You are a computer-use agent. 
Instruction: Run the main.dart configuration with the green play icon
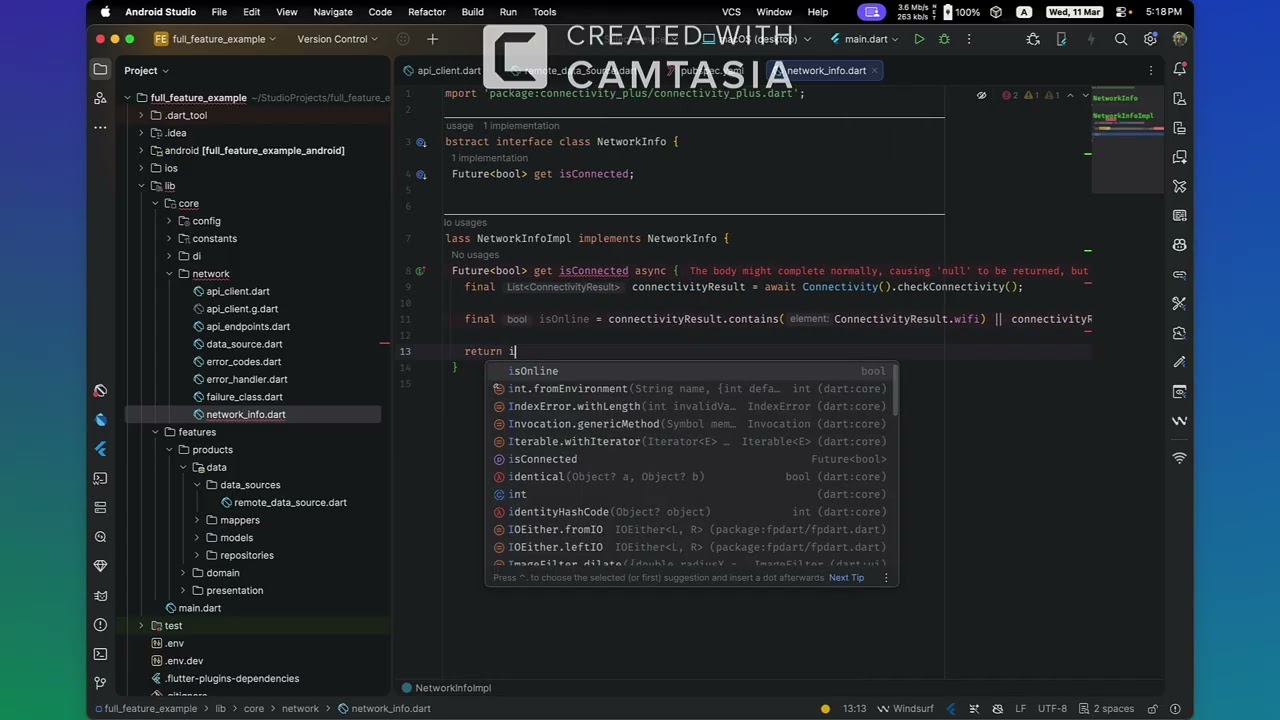click(919, 39)
